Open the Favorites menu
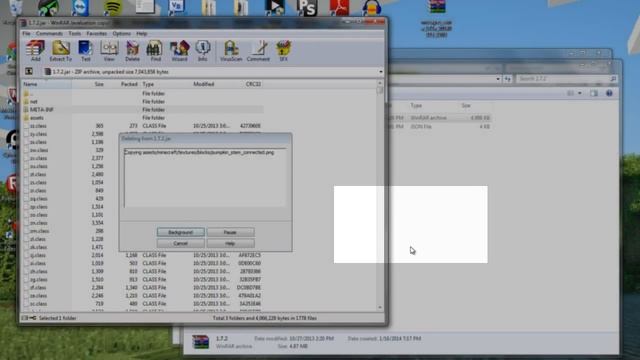Image resolution: width=640 pixels, height=360 pixels. coord(96,33)
